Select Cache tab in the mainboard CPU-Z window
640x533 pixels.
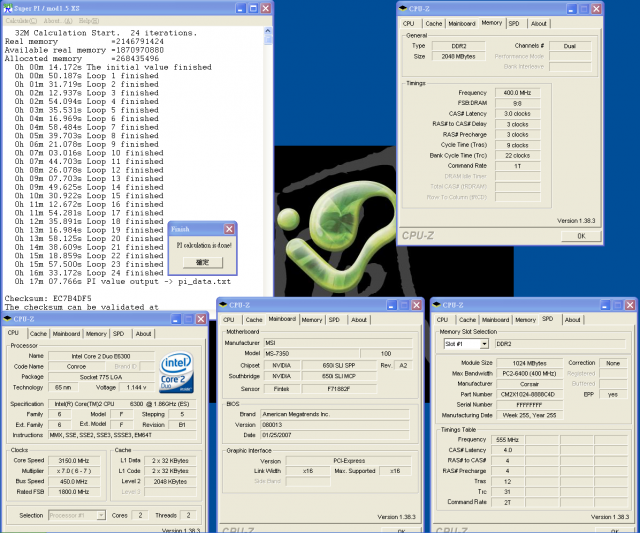[x=254, y=320]
